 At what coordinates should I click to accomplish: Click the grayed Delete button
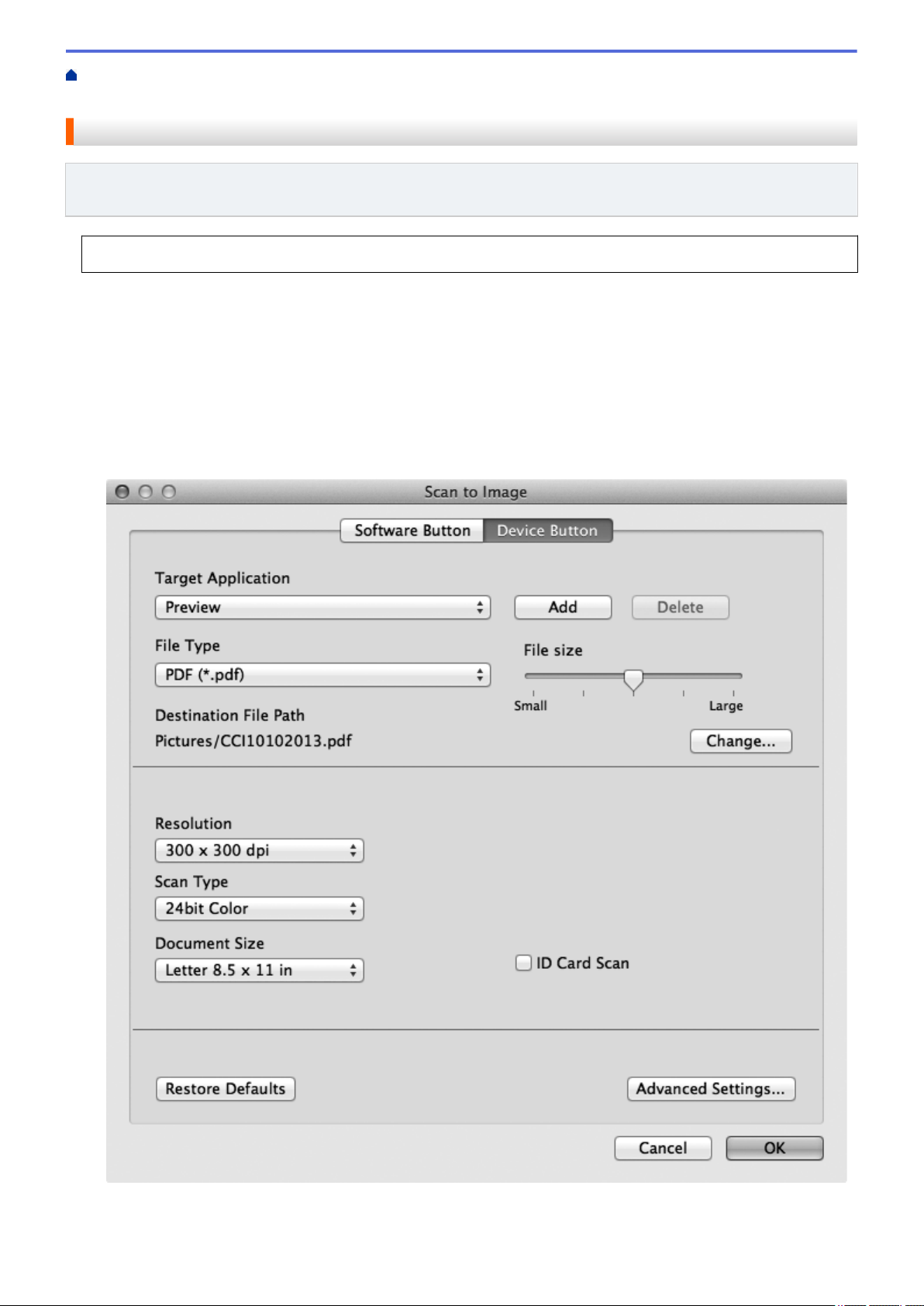pos(681,607)
